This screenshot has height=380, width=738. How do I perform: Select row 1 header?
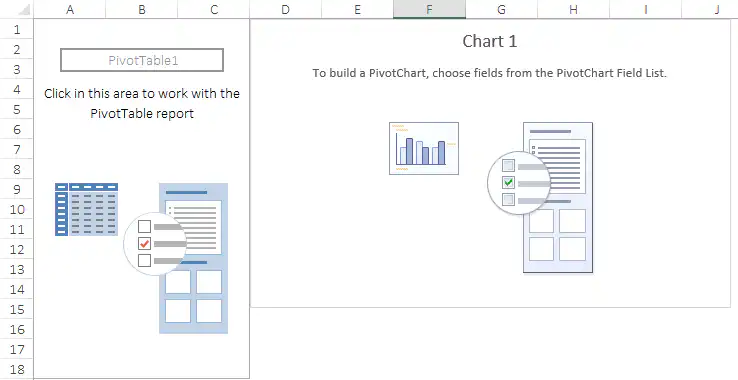pos(17,30)
